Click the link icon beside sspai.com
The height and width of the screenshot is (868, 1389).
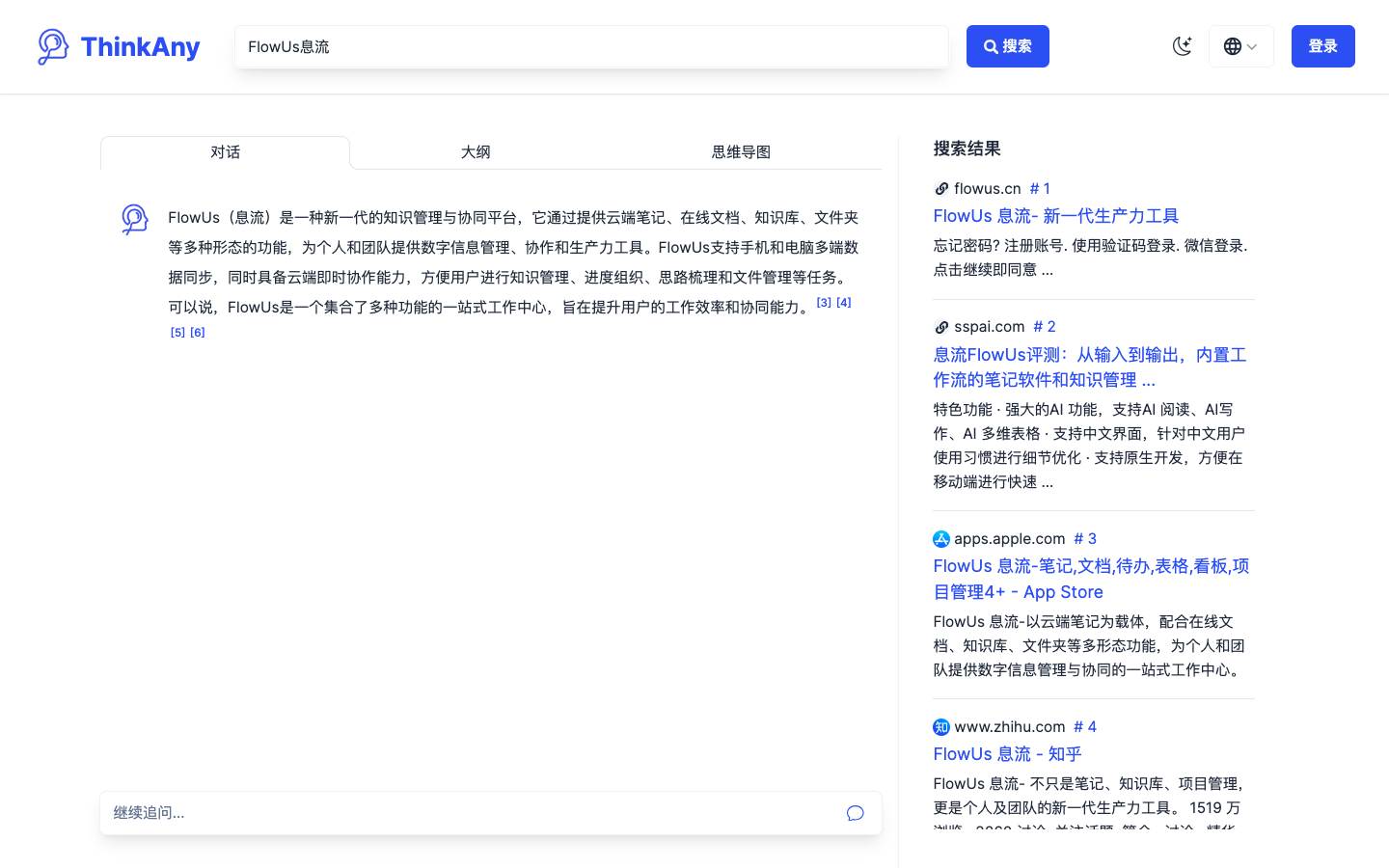940,326
